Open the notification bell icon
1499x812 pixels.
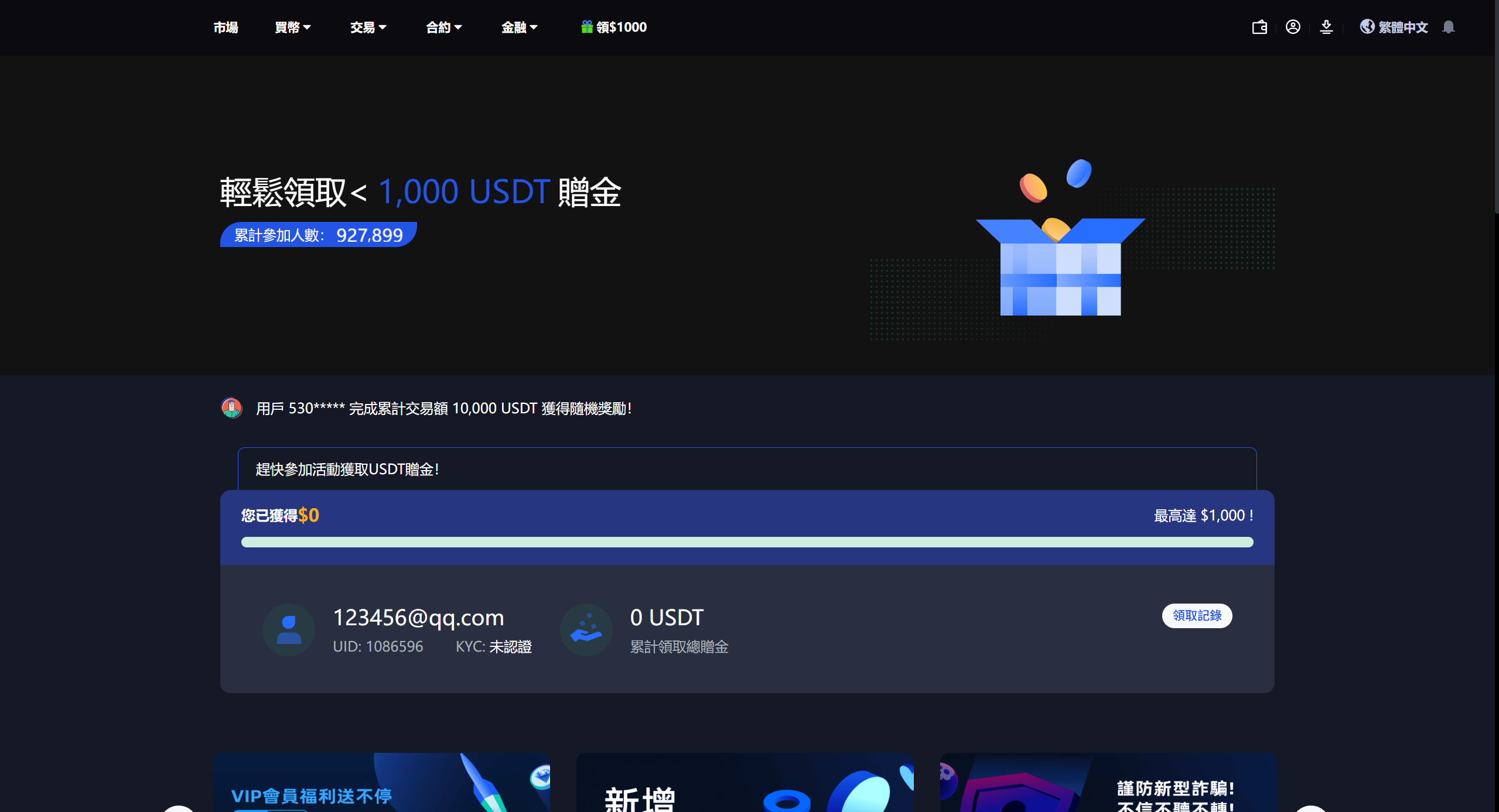pos(1449,27)
